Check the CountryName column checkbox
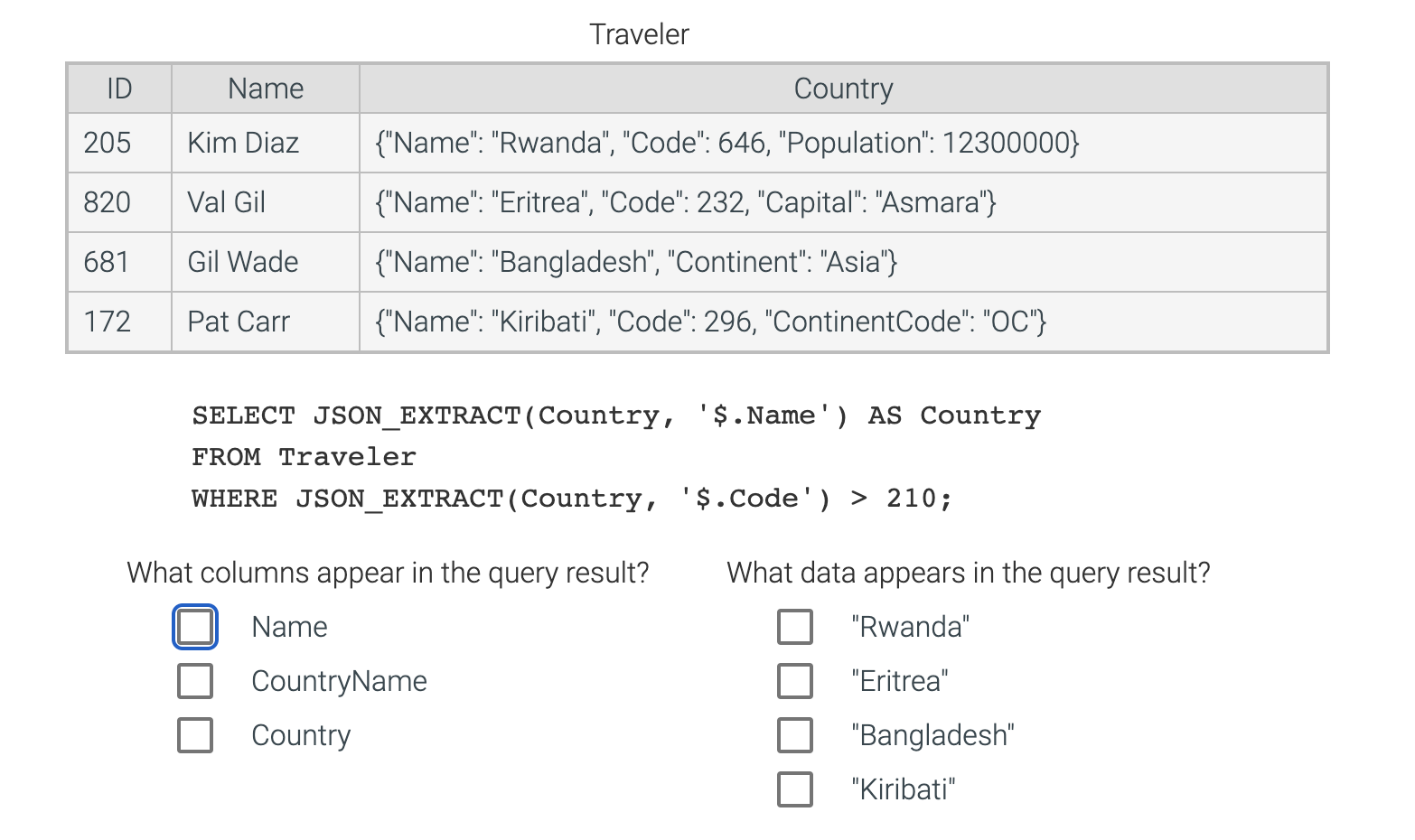This screenshot has width=1415, height=840. point(194,681)
